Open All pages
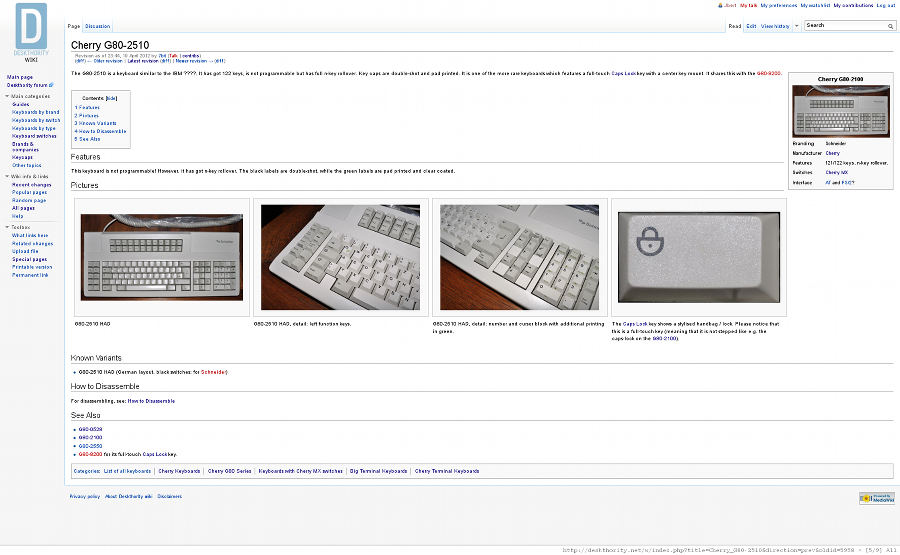The height and width of the screenshot is (555, 900). coord(23,208)
